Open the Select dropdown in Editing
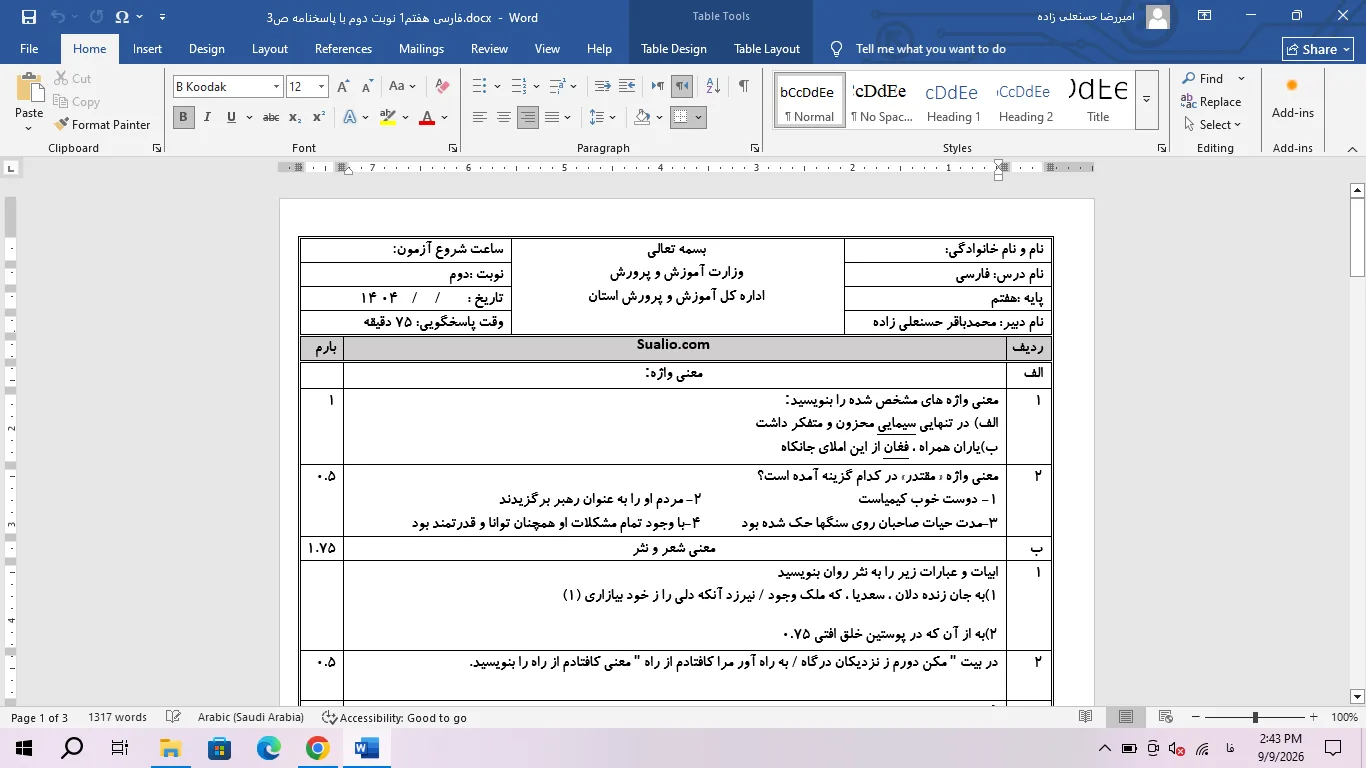The width and height of the screenshot is (1366, 768). coord(1211,125)
